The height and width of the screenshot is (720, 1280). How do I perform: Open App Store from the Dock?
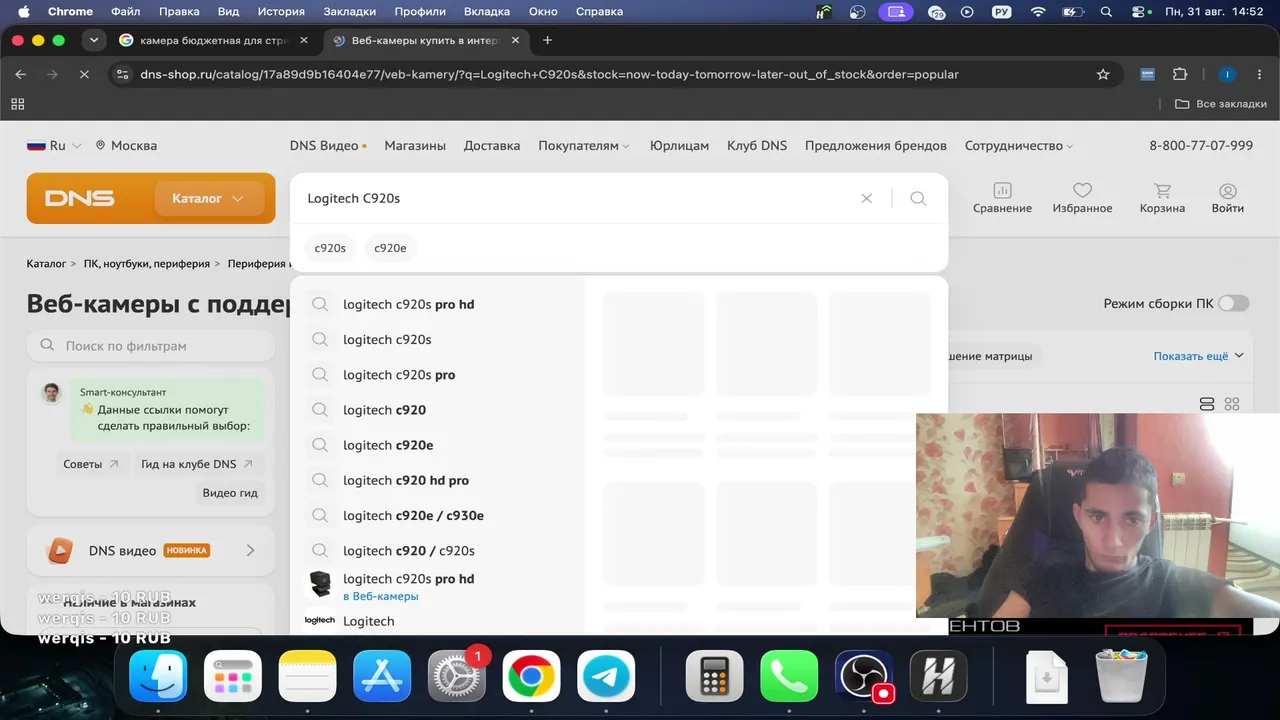click(x=382, y=676)
